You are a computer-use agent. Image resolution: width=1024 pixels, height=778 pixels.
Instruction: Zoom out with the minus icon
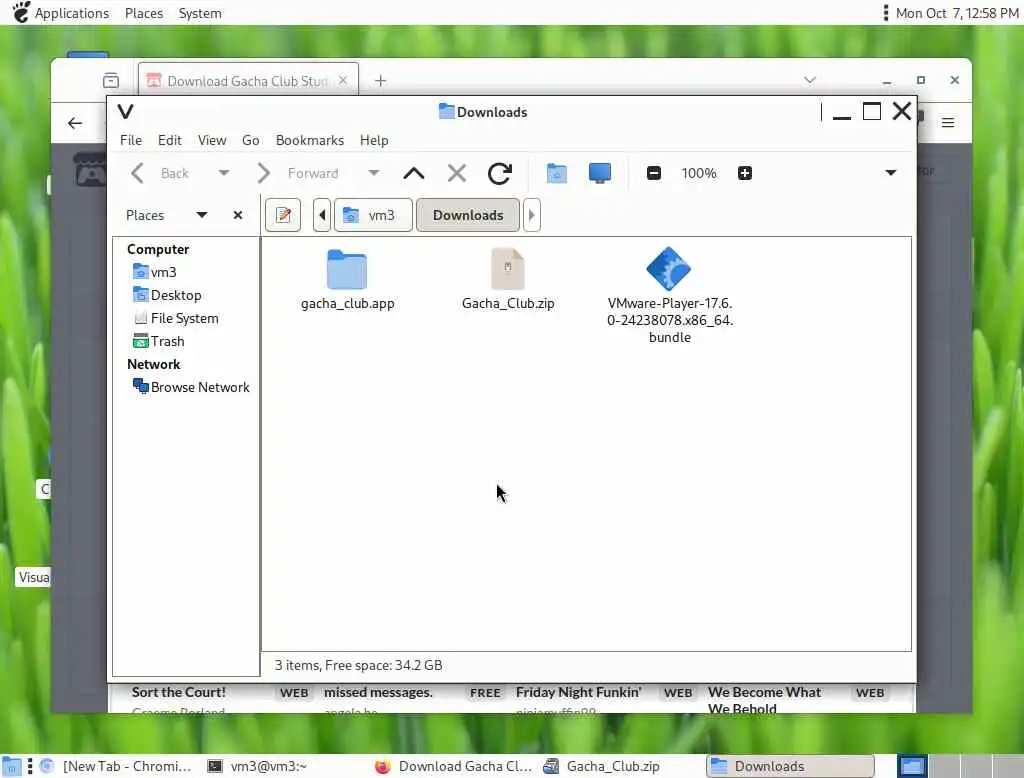click(x=654, y=173)
